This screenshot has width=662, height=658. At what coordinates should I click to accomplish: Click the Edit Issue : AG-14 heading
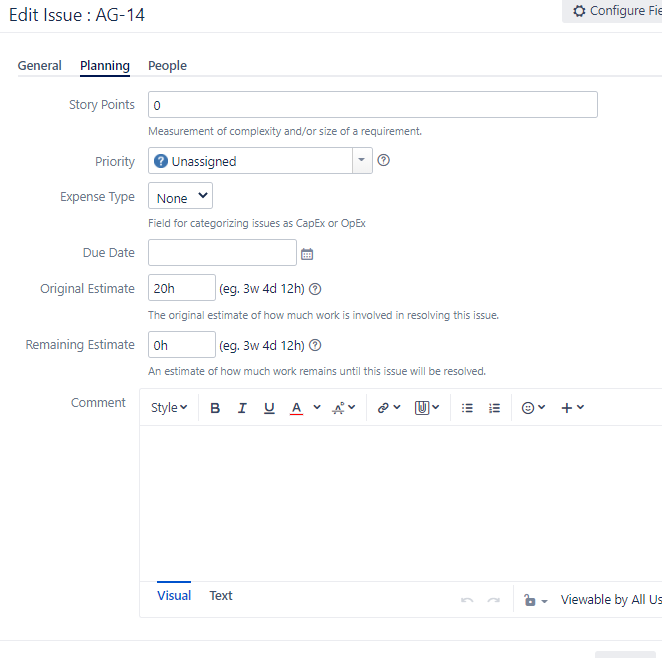click(x=77, y=15)
